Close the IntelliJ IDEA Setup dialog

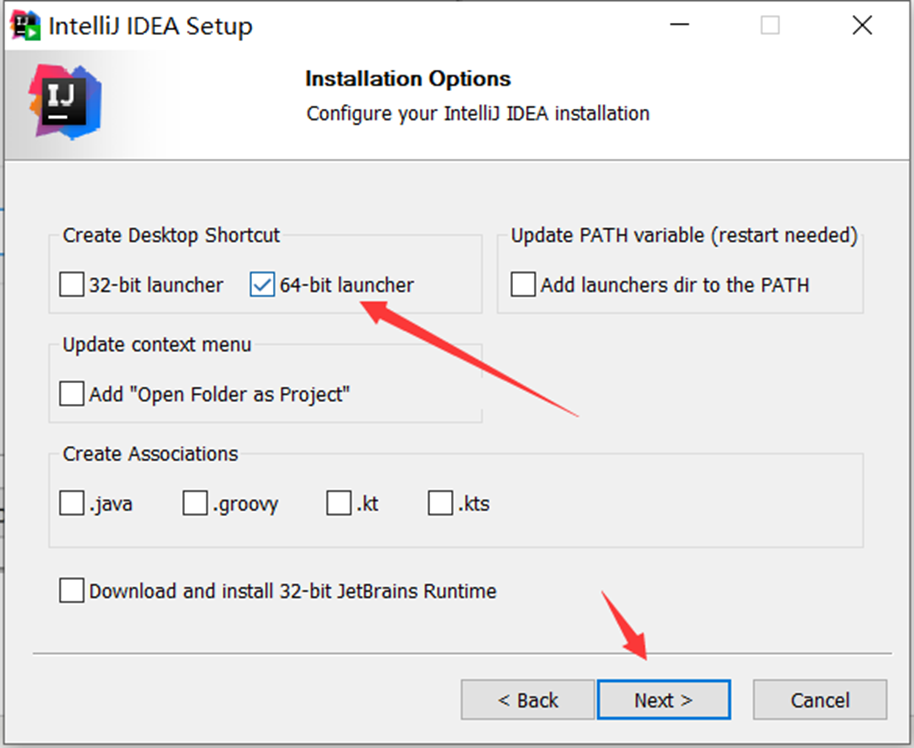[x=861, y=26]
